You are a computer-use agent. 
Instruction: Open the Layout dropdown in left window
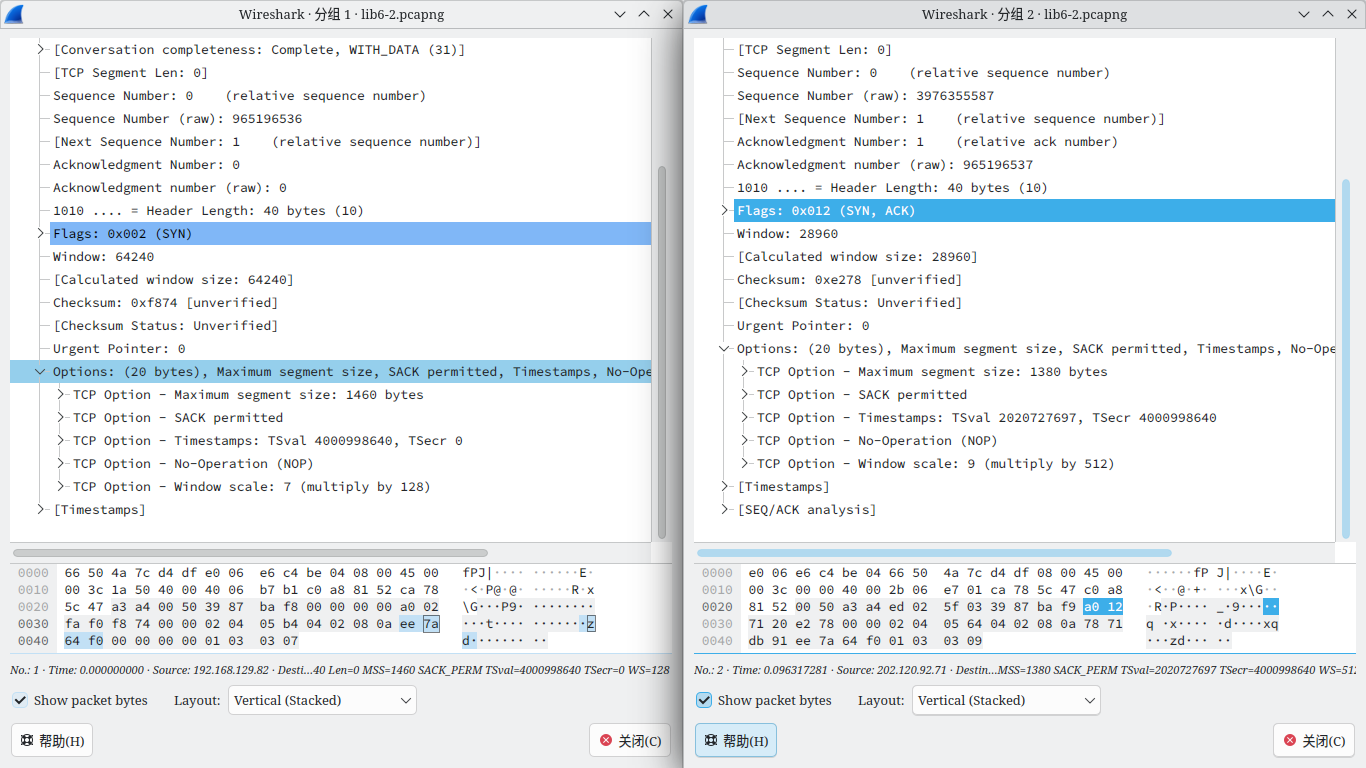[x=322, y=700]
